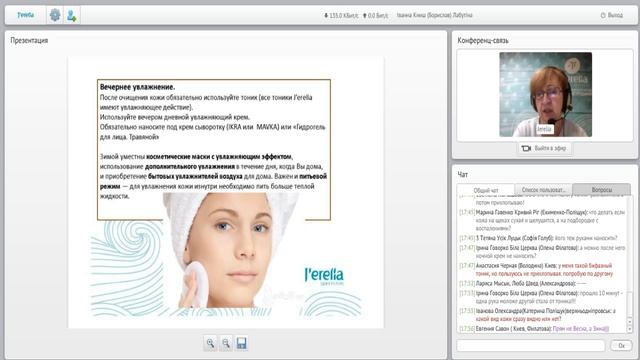The image size is (640, 360).
Task: Click the add user icon
Action: [71, 16]
